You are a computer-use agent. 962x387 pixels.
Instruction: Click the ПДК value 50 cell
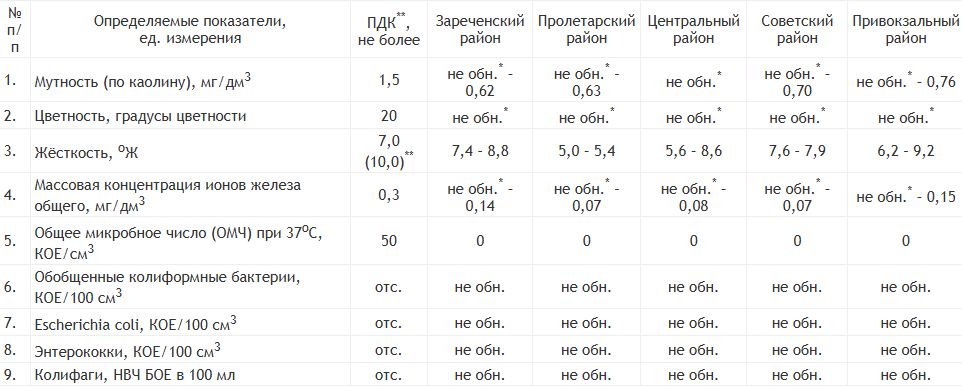tap(389, 240)
